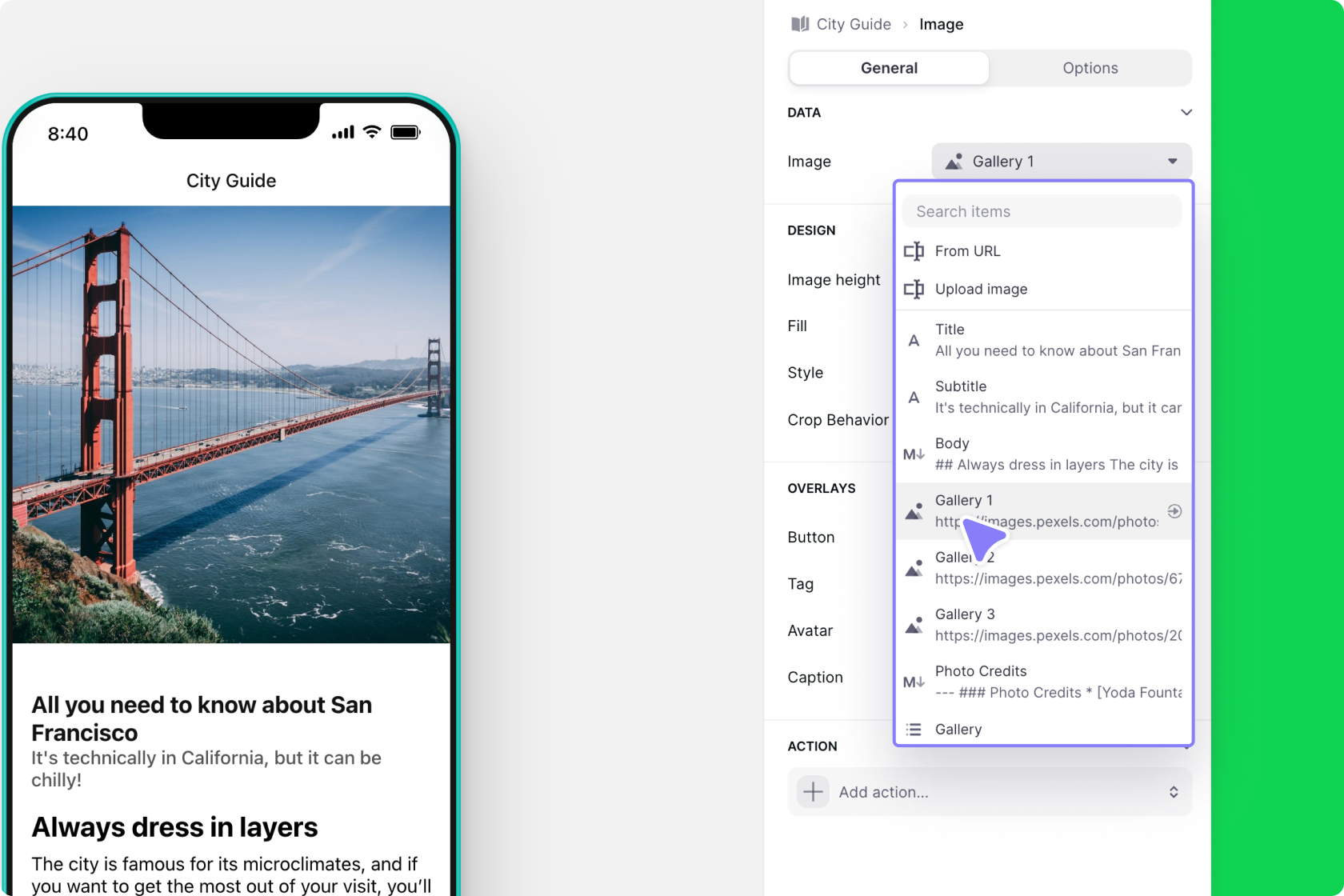Click the City Guide breadcrumb link
Image resolution: width=1344 pixels, height=896 pixels.
click(853, 24)
